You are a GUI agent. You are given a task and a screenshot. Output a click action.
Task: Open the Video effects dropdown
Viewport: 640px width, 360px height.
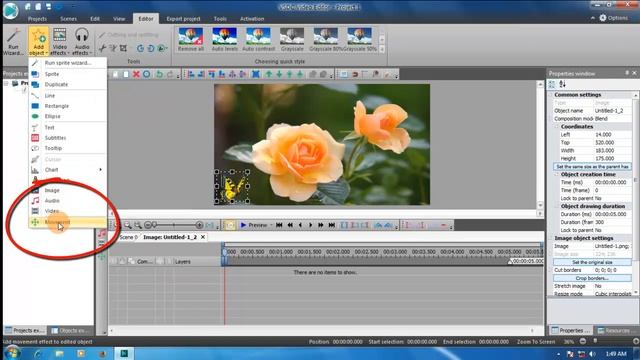(x=60, y=42)
